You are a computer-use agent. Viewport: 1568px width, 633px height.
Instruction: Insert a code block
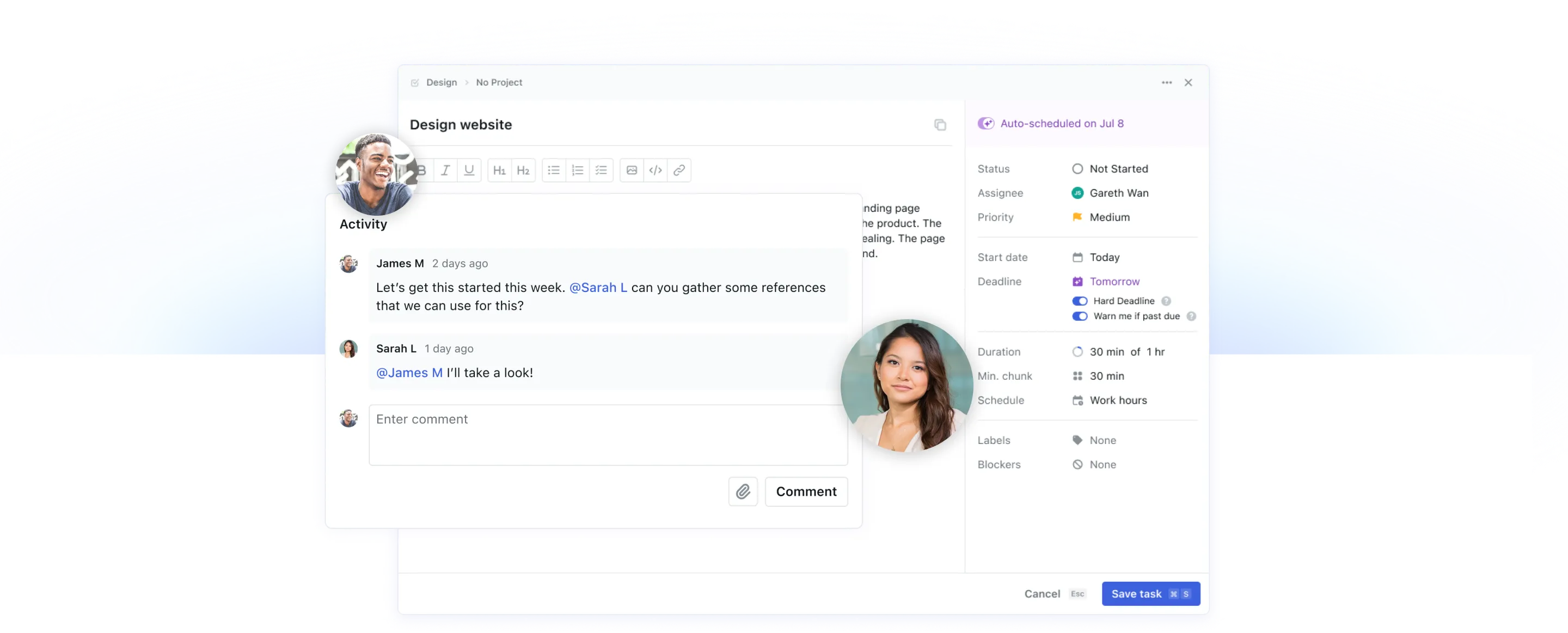pyautogui.click(x=655, y=170)
